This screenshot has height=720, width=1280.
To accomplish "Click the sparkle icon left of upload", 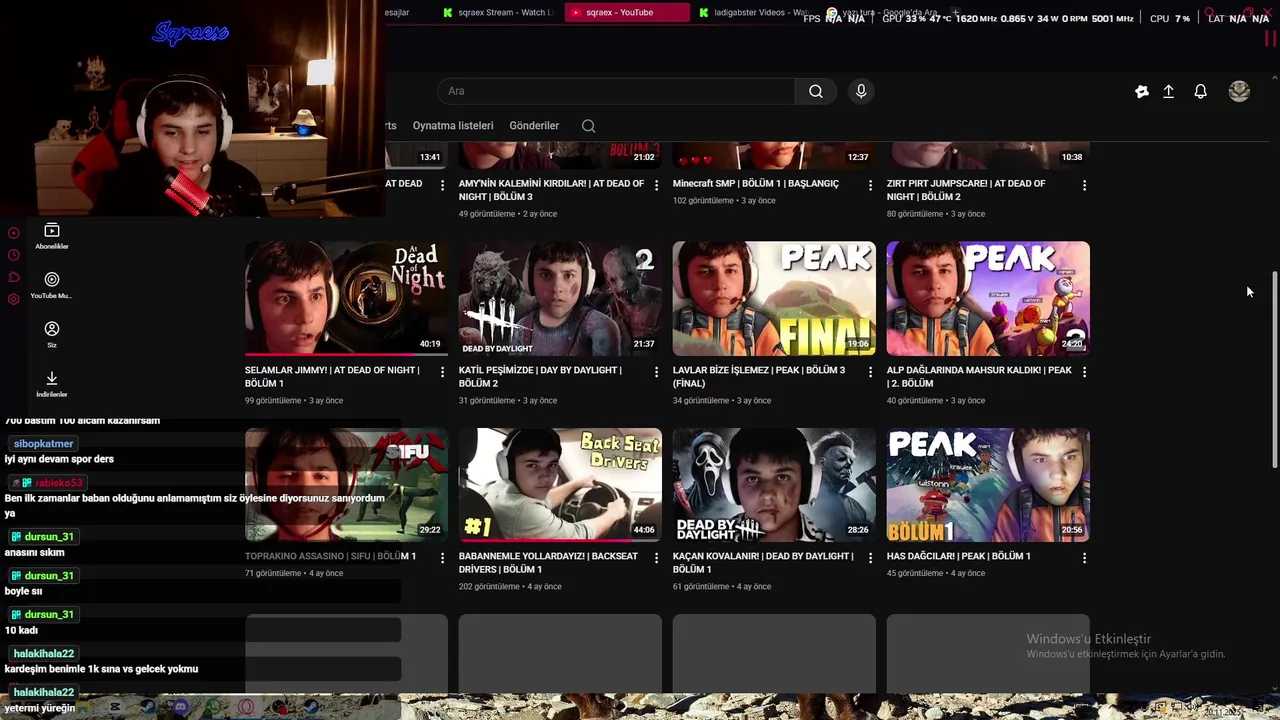I will tap(1142, 91).
